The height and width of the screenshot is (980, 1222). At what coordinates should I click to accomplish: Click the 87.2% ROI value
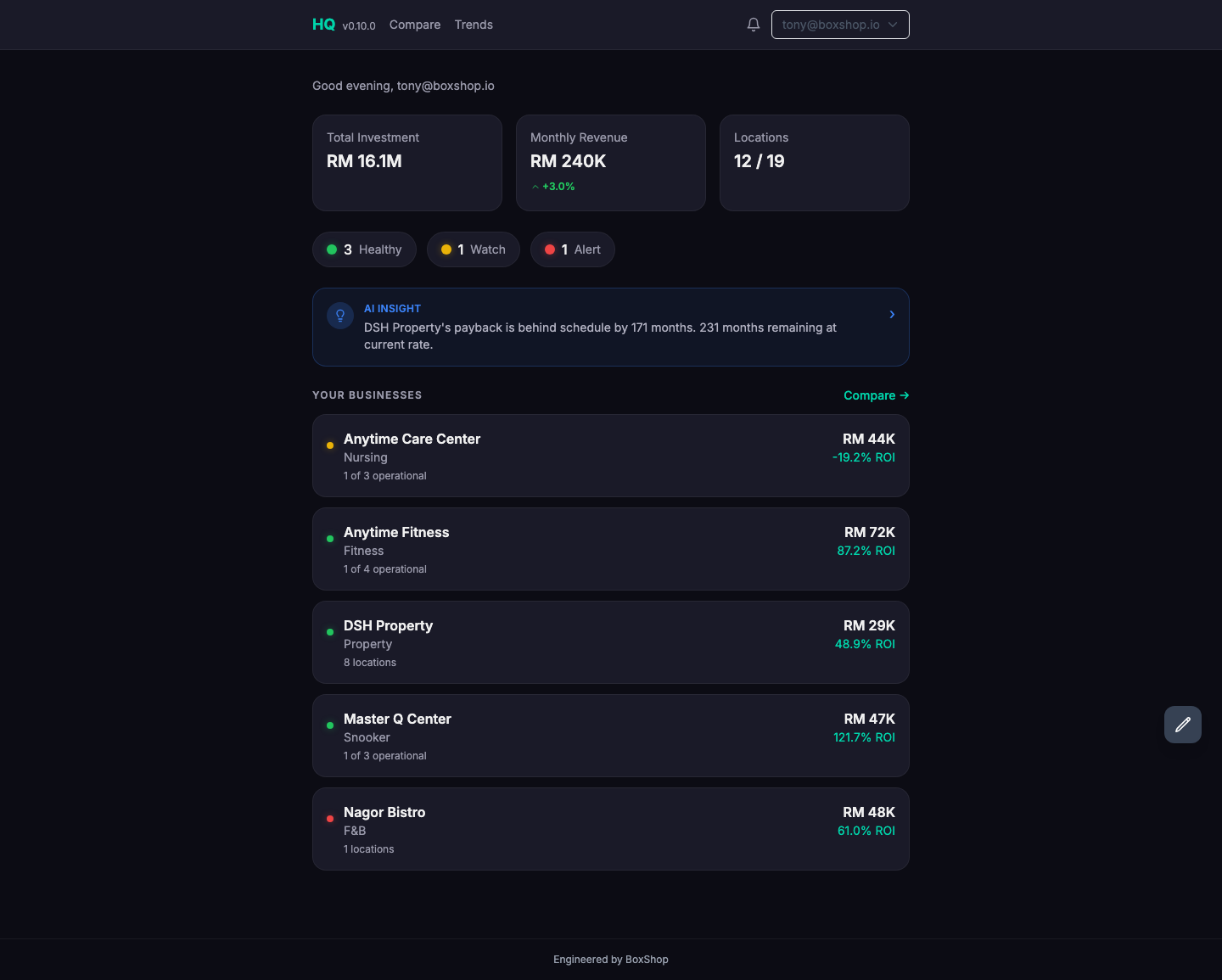click(866, 551)
